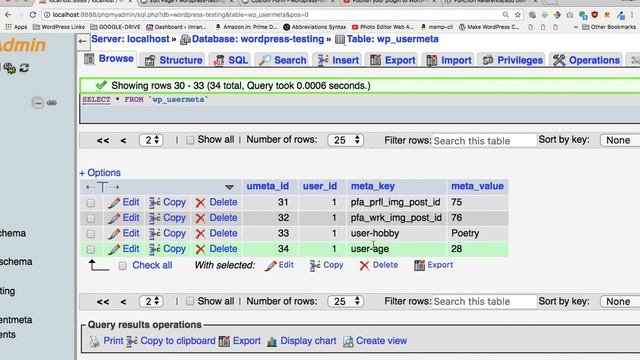The image size is (640, 360).
Task: Click the reload navigation panel icon
Action: tap(24, 68)
